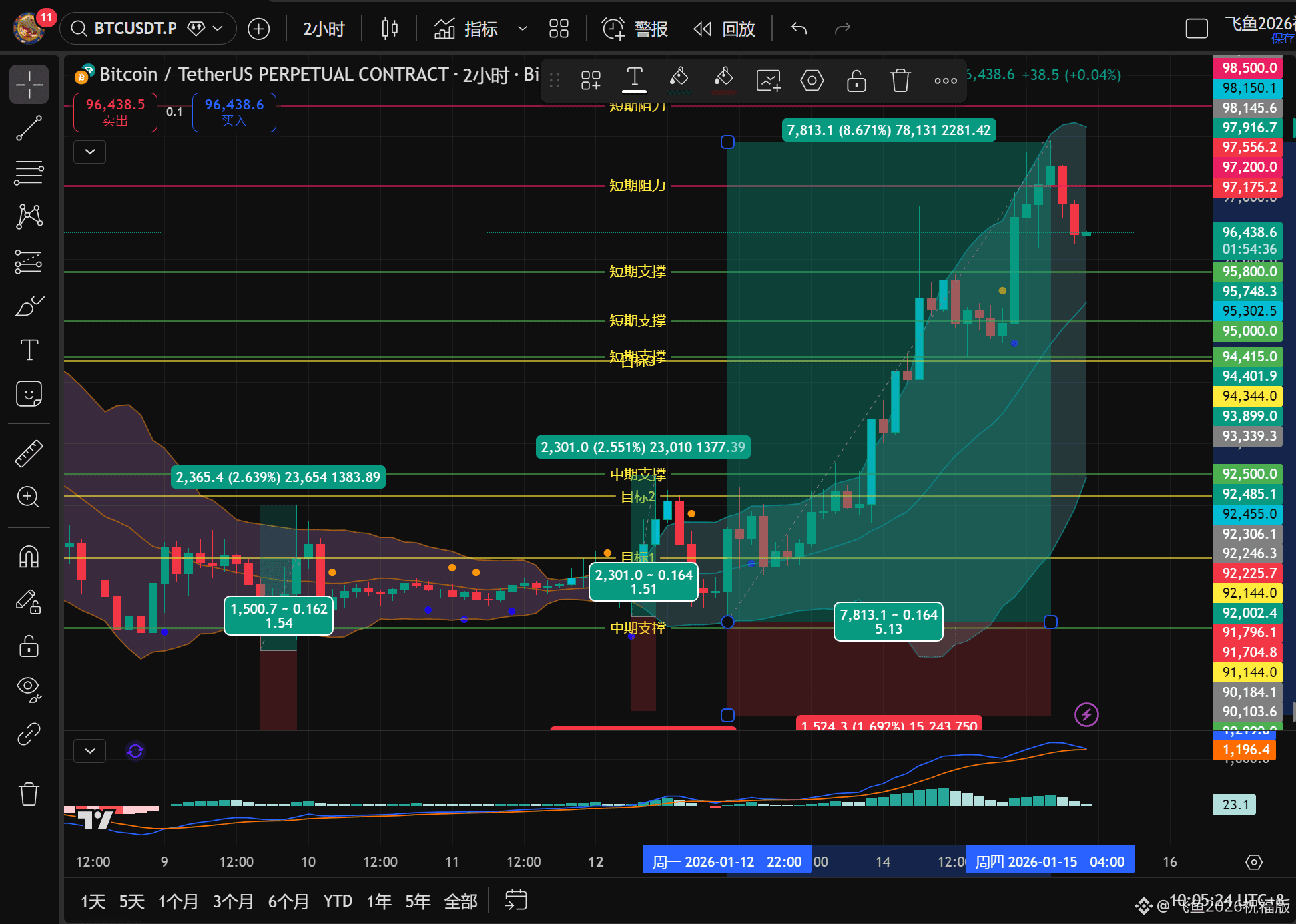Screen dimensions: 1296x924
Task: Collapse the lower indicator pane chevron
Action: [x=89, y=751]
